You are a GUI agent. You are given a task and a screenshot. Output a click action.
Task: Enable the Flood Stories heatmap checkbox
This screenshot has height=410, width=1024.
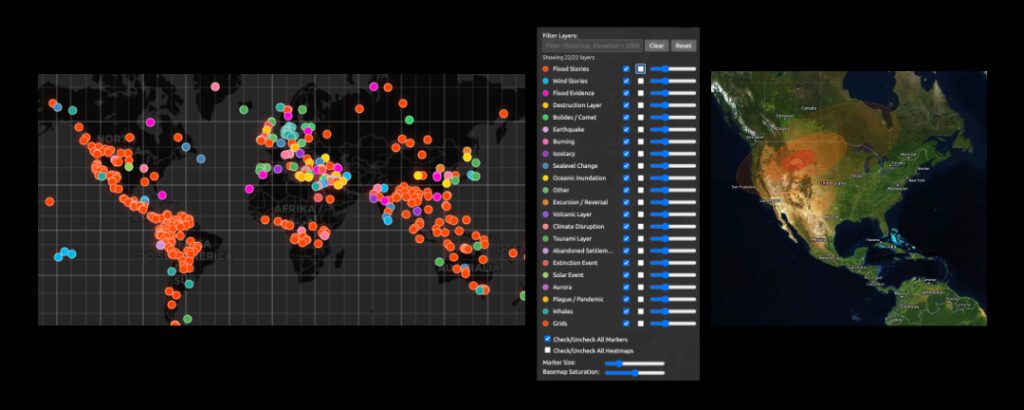coord(641,69)
